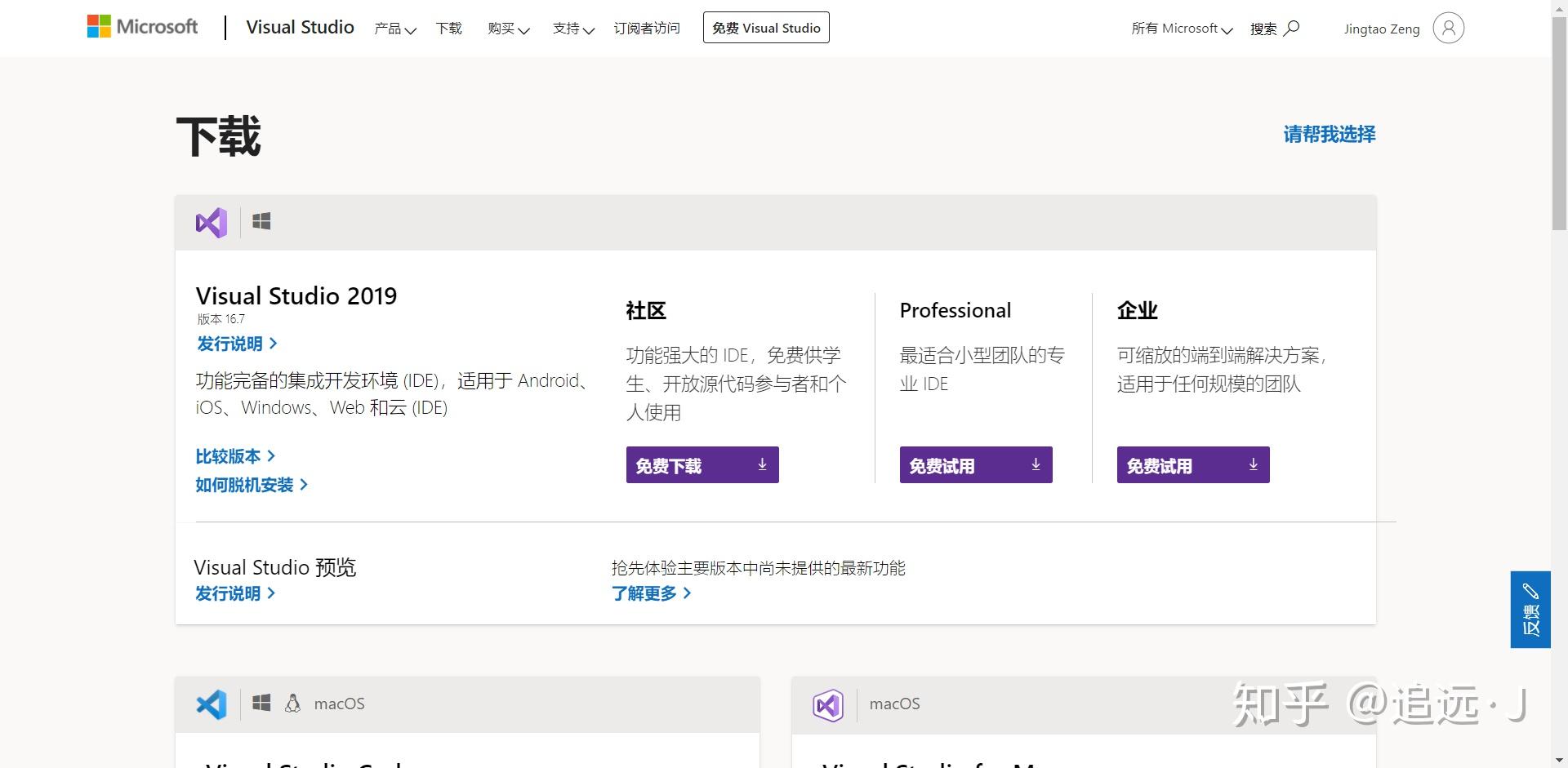1568x768 pixels.
Task: Open 发行说明 under Visual Studio 2019
Action: [237, 344]
